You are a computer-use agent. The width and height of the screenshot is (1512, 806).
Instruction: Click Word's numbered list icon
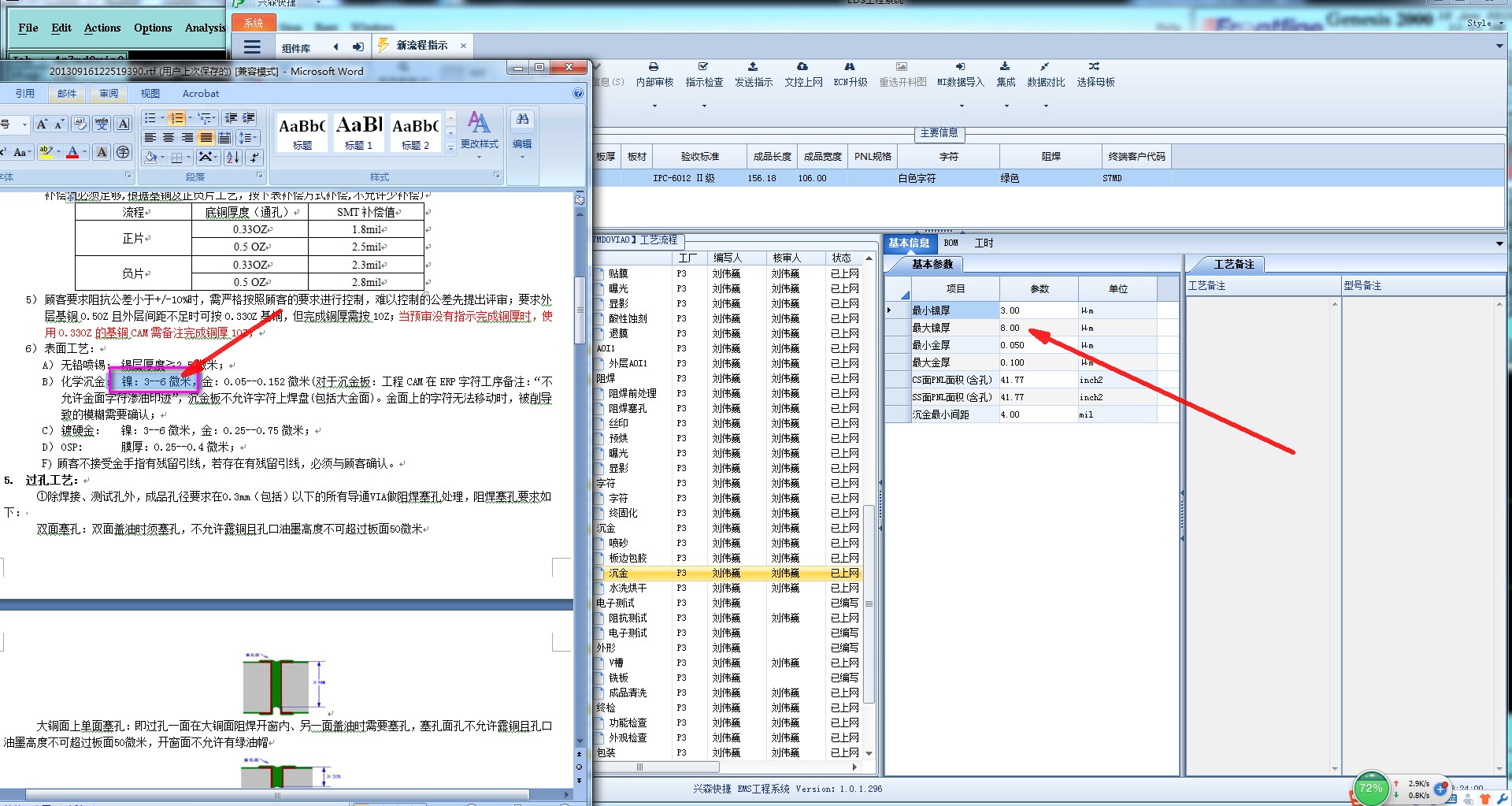coord(176,118)
